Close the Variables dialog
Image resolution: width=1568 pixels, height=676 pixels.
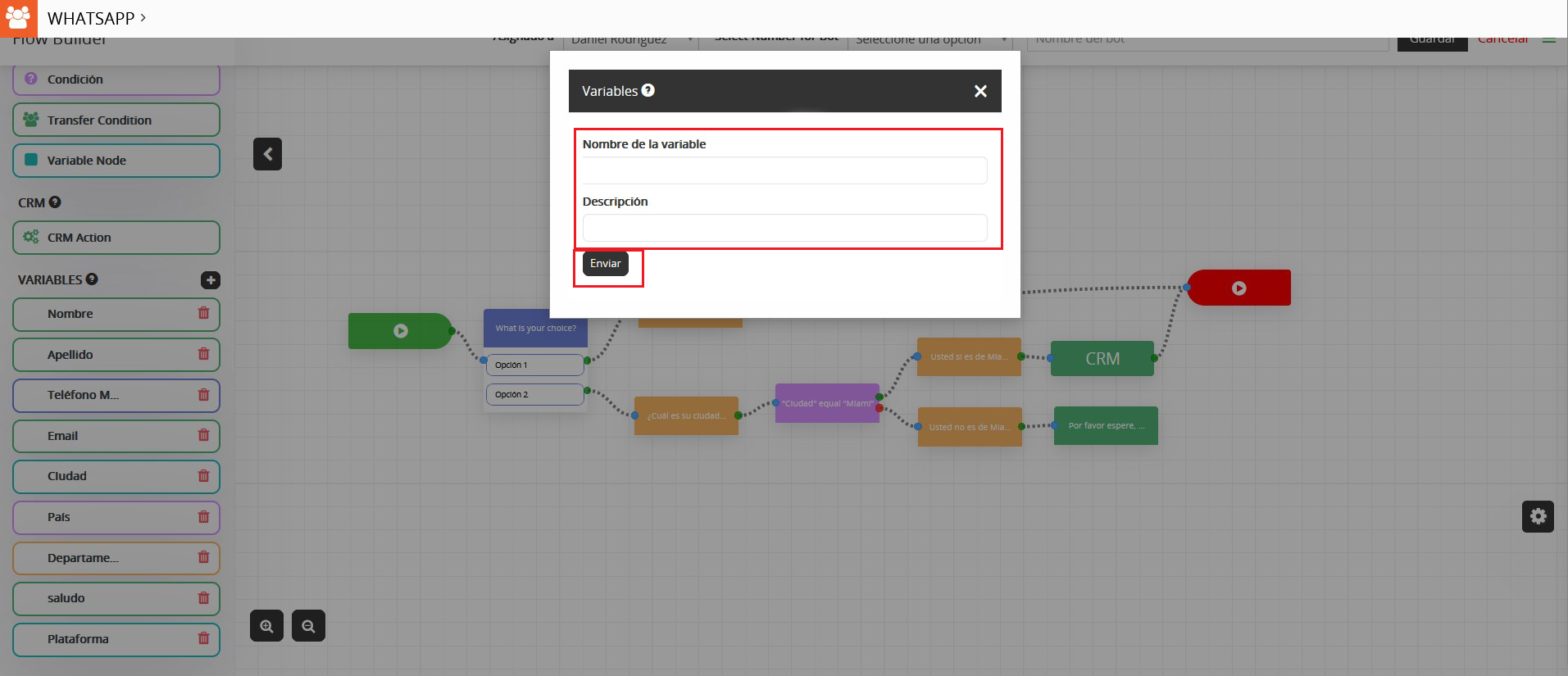pos(979,91)
